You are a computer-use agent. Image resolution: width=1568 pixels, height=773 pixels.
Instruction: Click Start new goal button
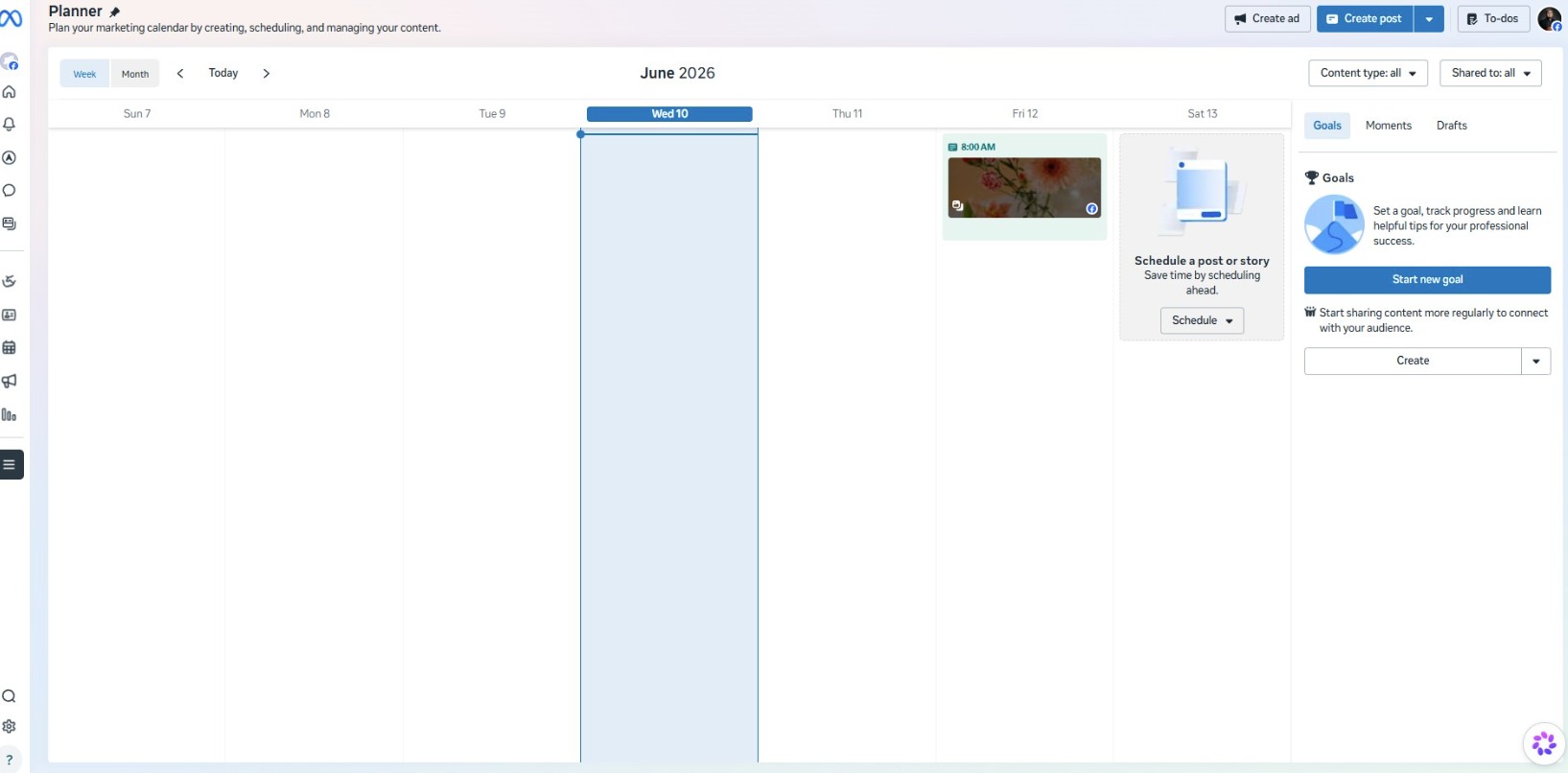[1427, 280]
